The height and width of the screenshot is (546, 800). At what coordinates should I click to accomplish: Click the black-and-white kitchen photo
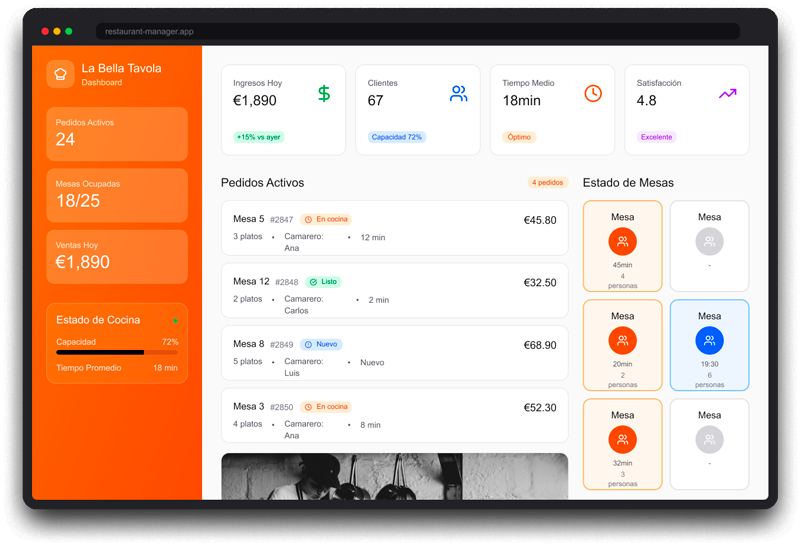tap(394, 476)
